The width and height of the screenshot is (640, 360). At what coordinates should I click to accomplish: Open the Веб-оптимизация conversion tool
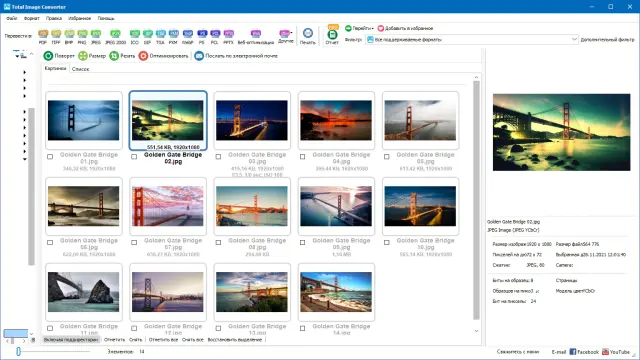(256, 36)
